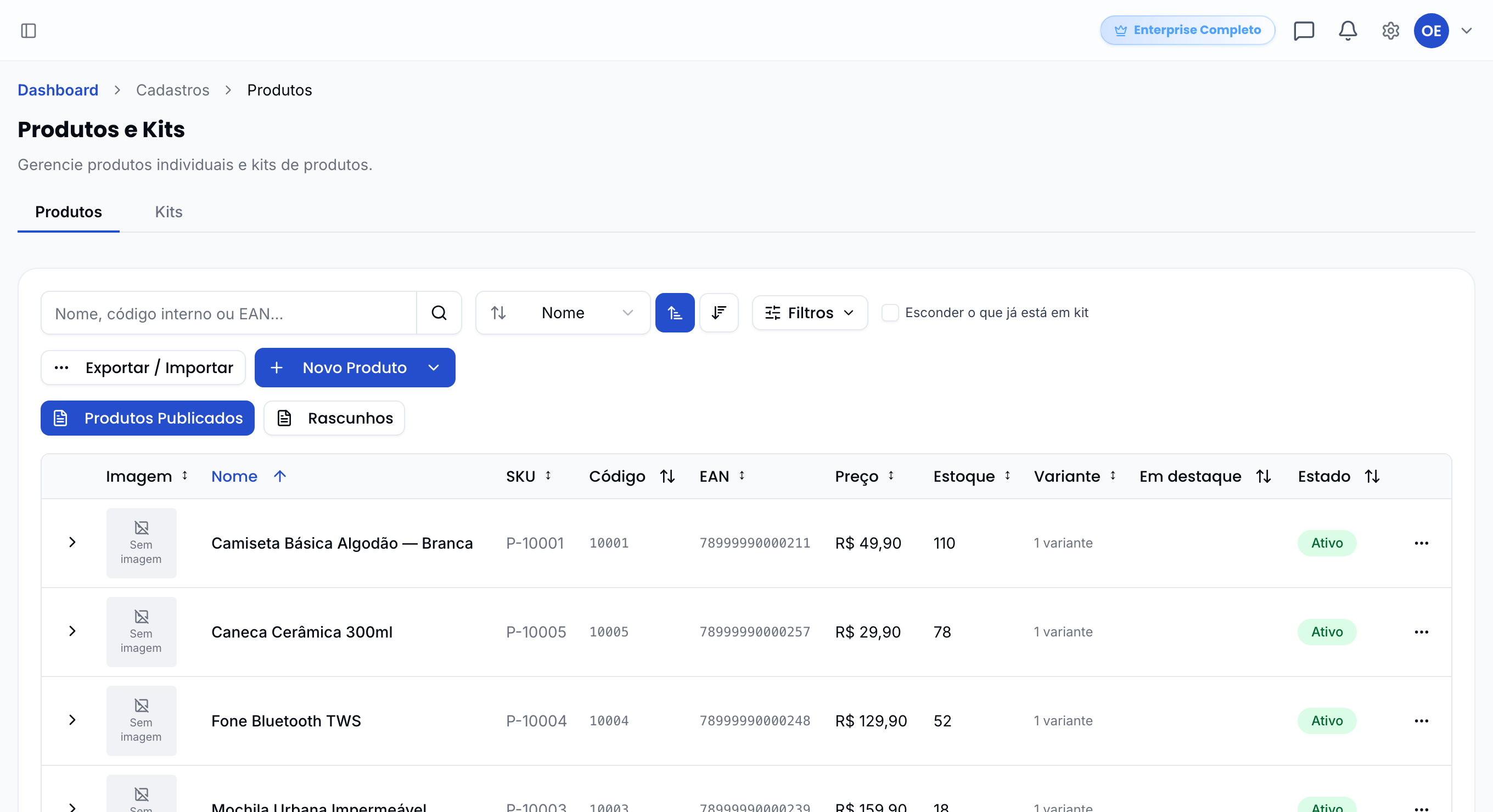Show Produtos Publicados list
The height and width of the screenshot is (812, 1493).
[x=147, y=418]
